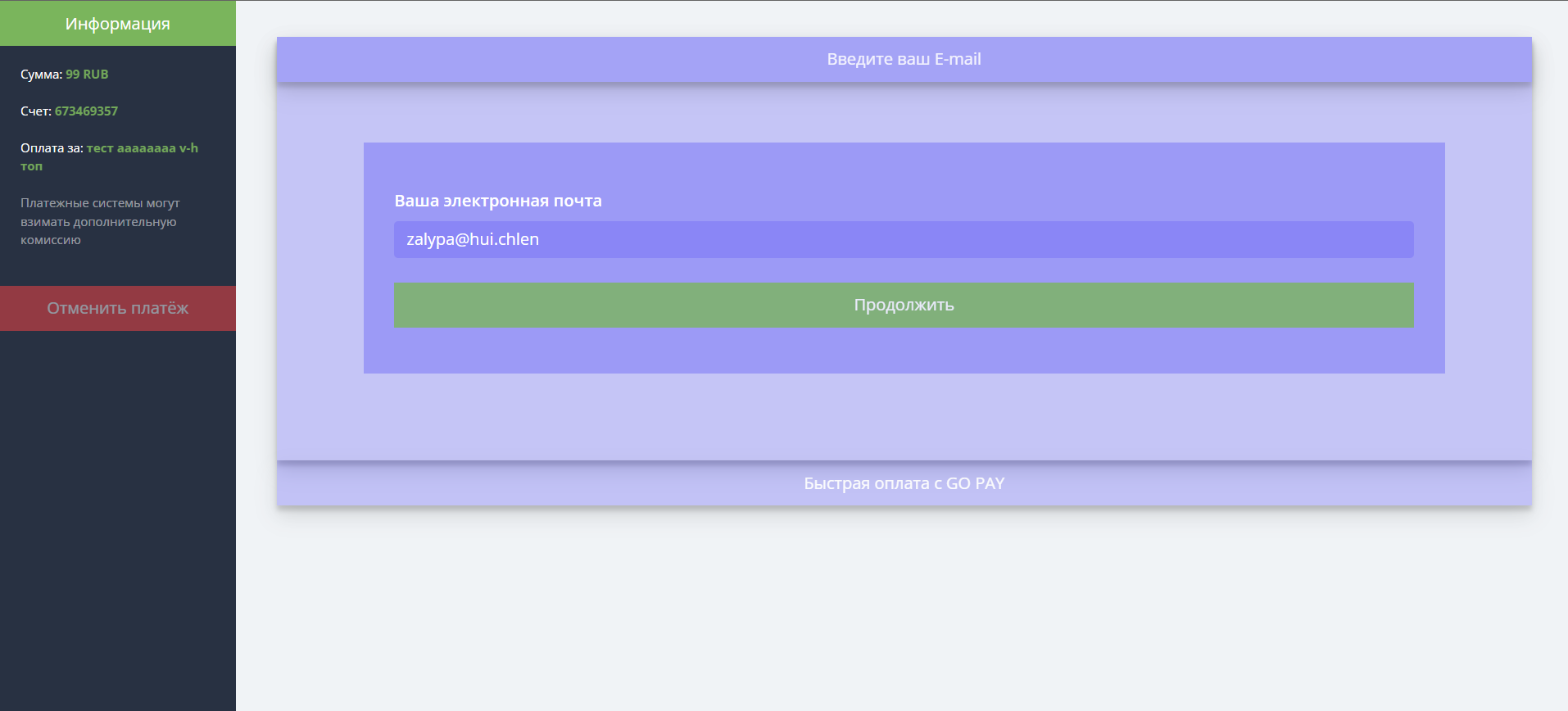The width and height of the screenshot is (1568, 711).
Task: Open the Быстрая оплата с GO PAY bar
Action: tap(904, 483)
